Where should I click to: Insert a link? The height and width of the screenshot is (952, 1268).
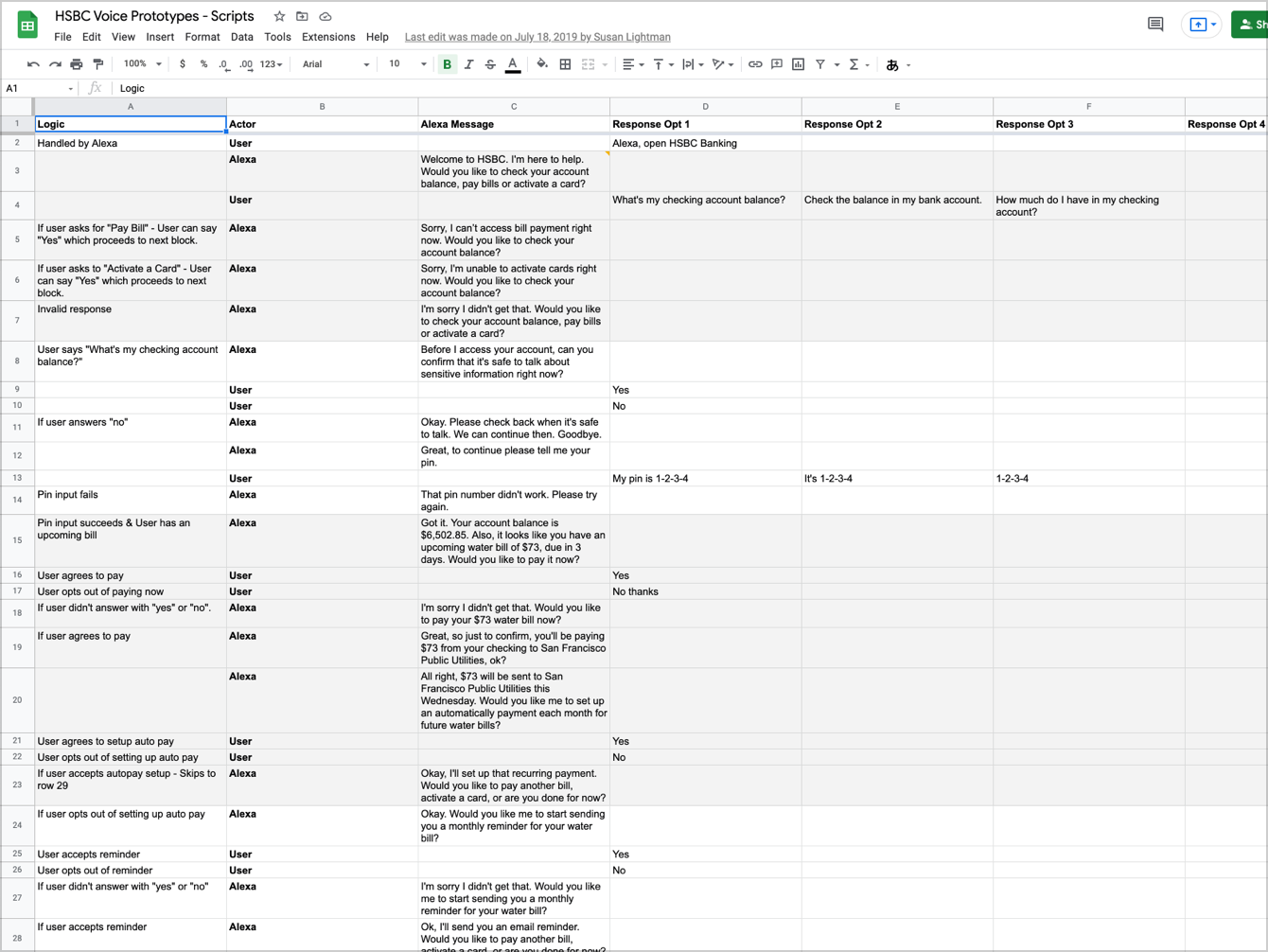(755, 64)
